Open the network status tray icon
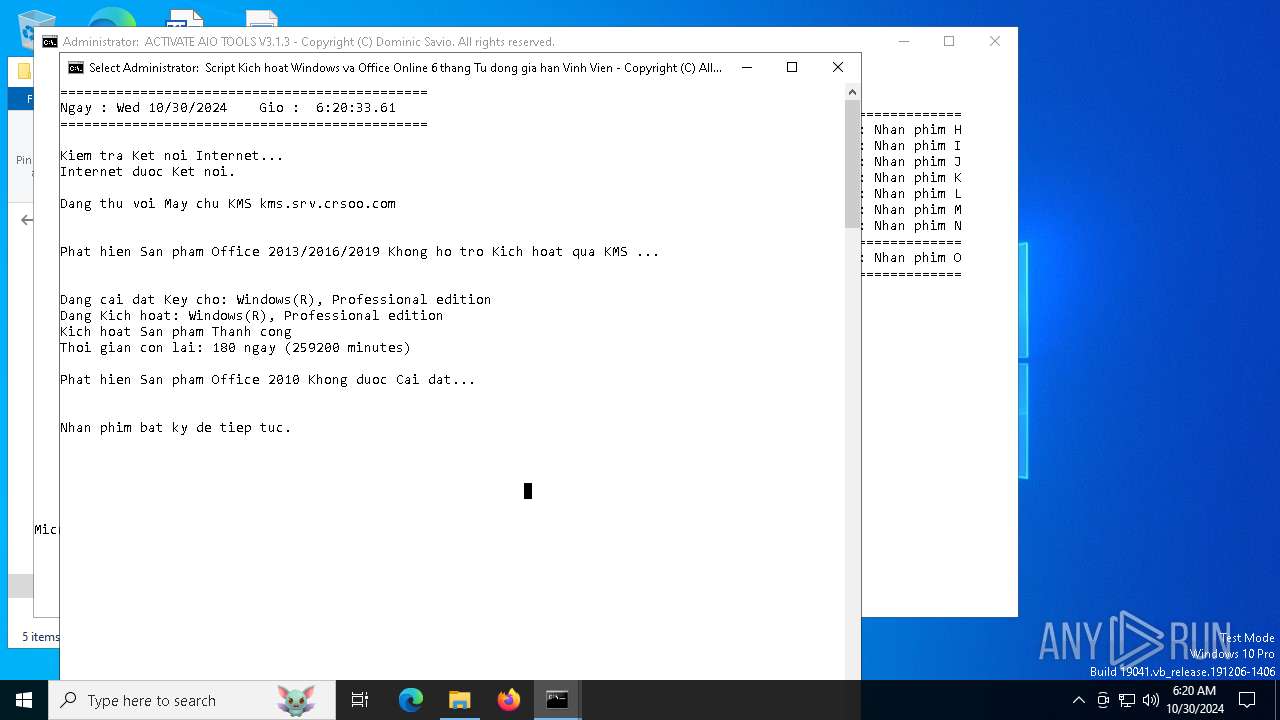 1127,700
